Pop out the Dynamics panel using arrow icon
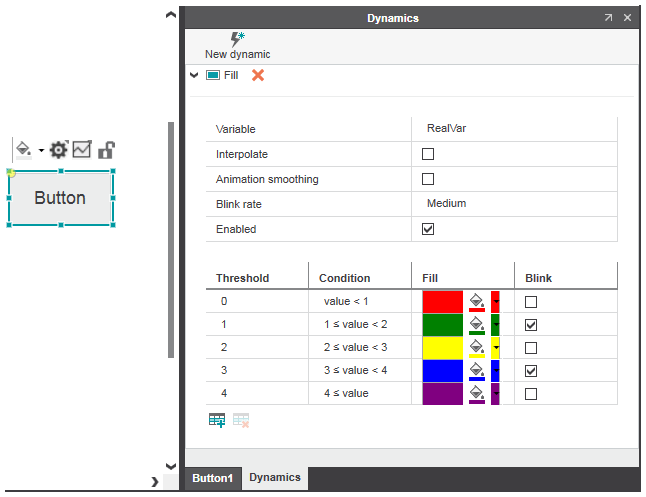The width and height of the screenshot is (646, 497). coord(608,18)
